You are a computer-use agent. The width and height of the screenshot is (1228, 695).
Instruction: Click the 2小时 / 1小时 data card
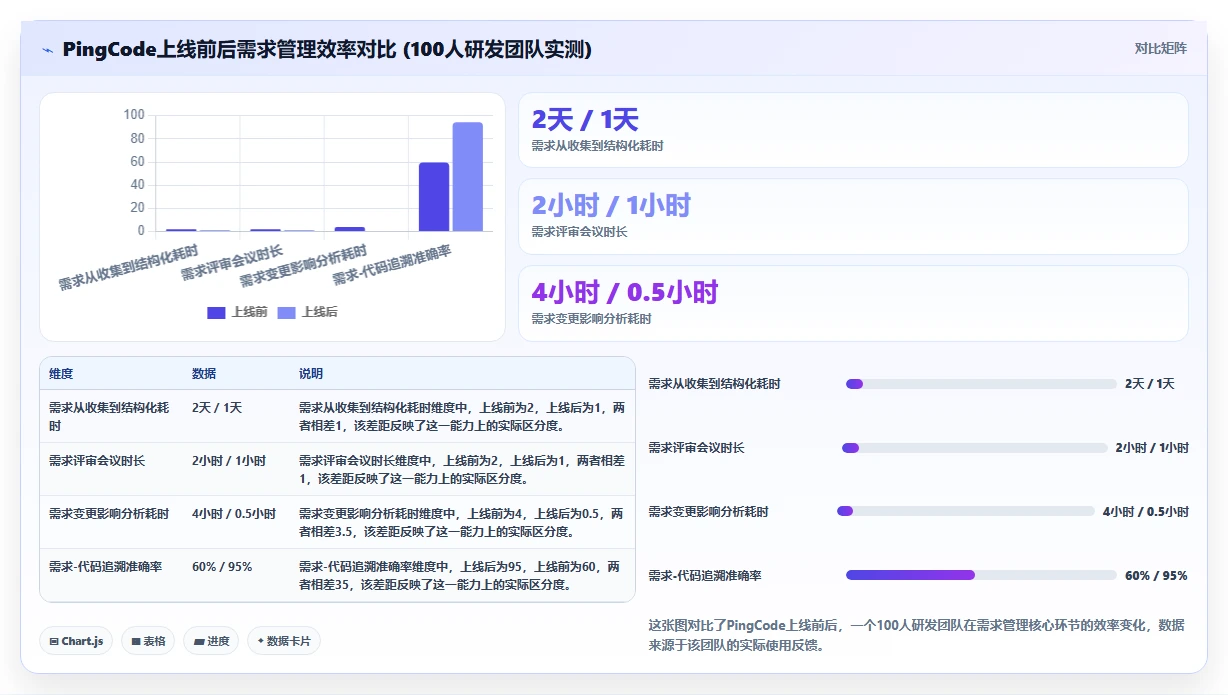[x=853, y=216]
